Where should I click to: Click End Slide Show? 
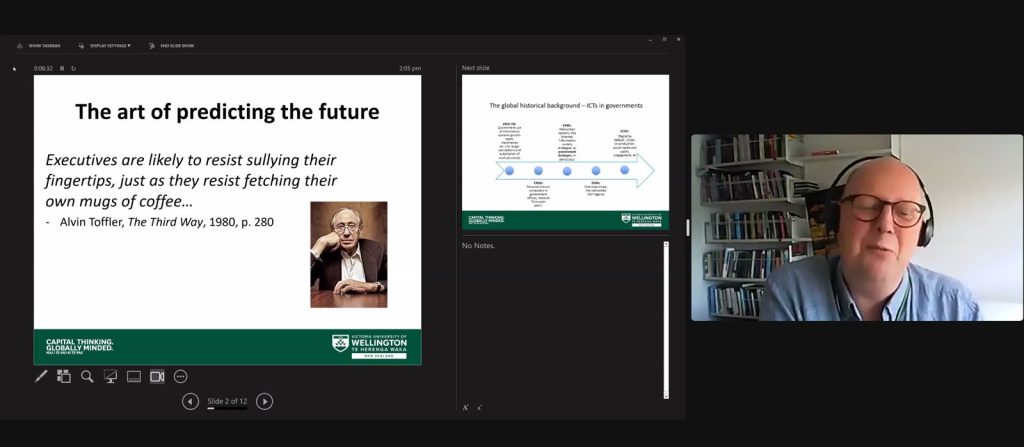click(x=171, y=45)
